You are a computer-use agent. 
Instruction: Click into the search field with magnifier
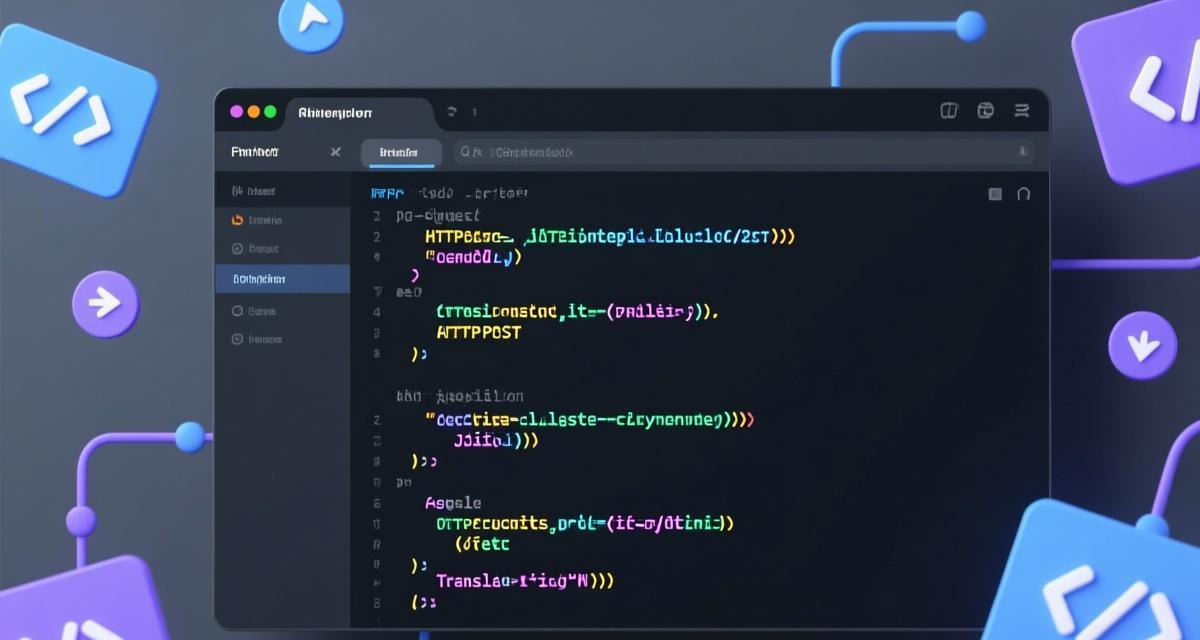(x=744, y=152)
